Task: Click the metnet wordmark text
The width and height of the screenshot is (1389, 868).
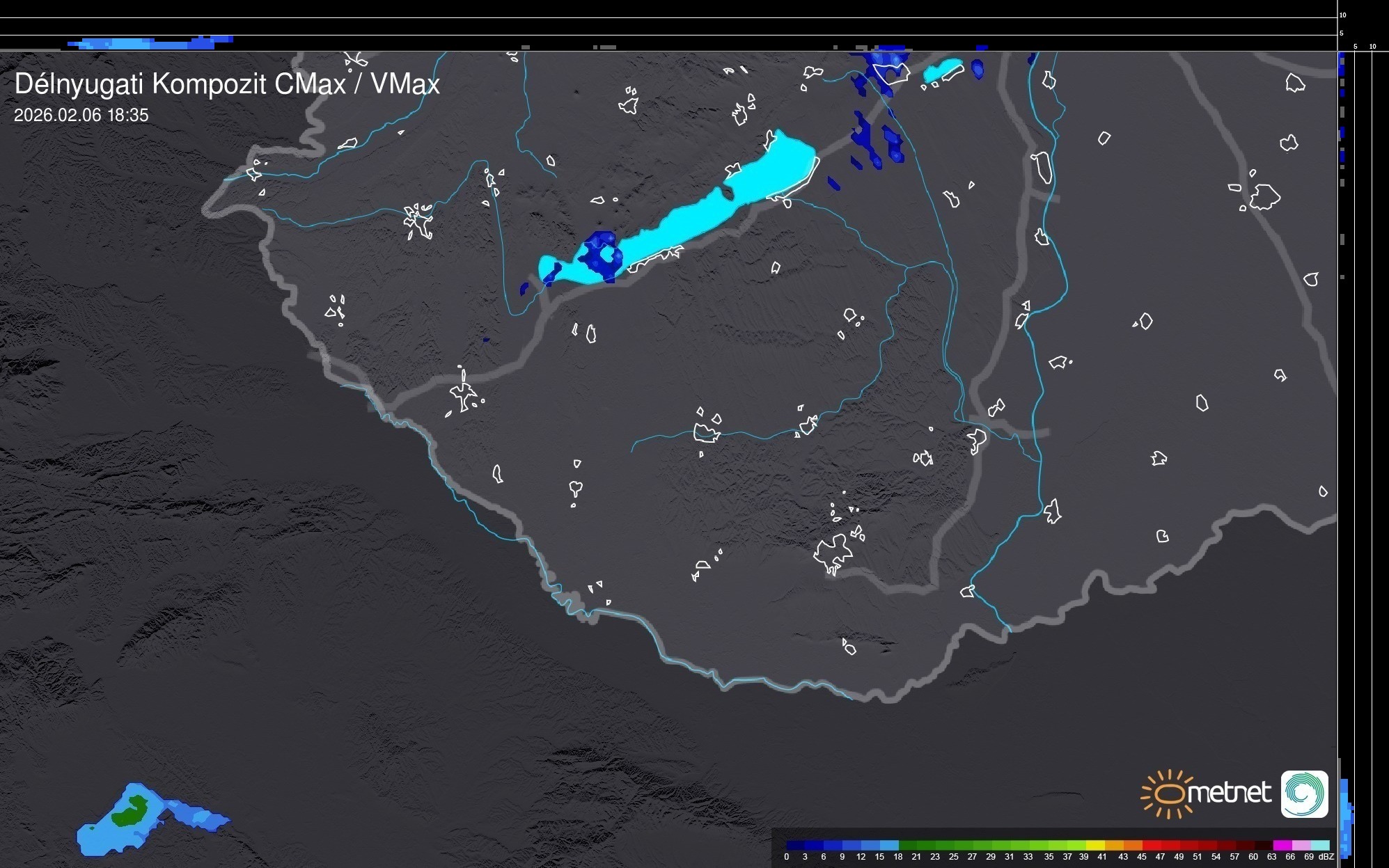Action: click(1229, 793)
